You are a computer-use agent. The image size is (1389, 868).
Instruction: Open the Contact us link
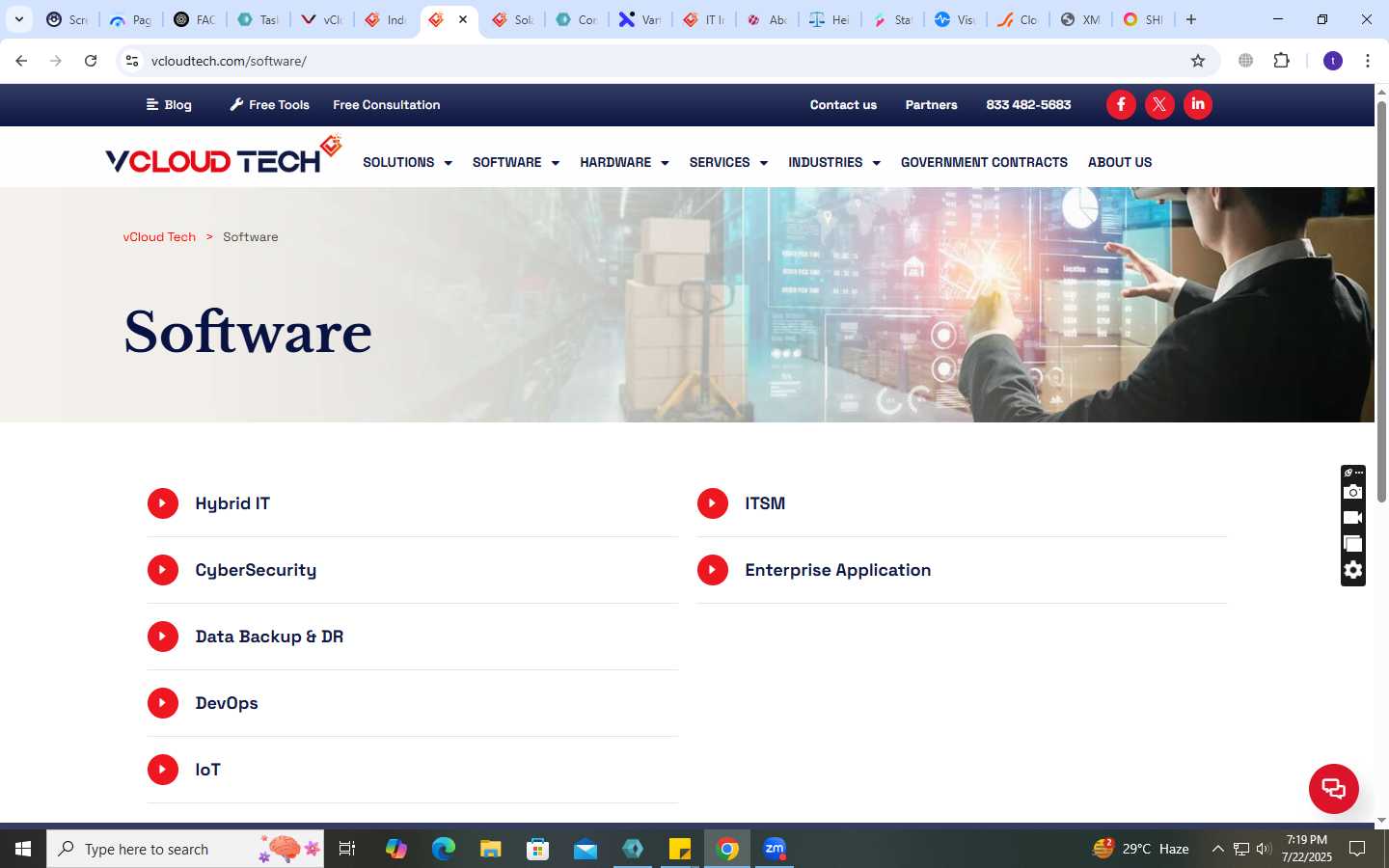click(x=843, y=104)
